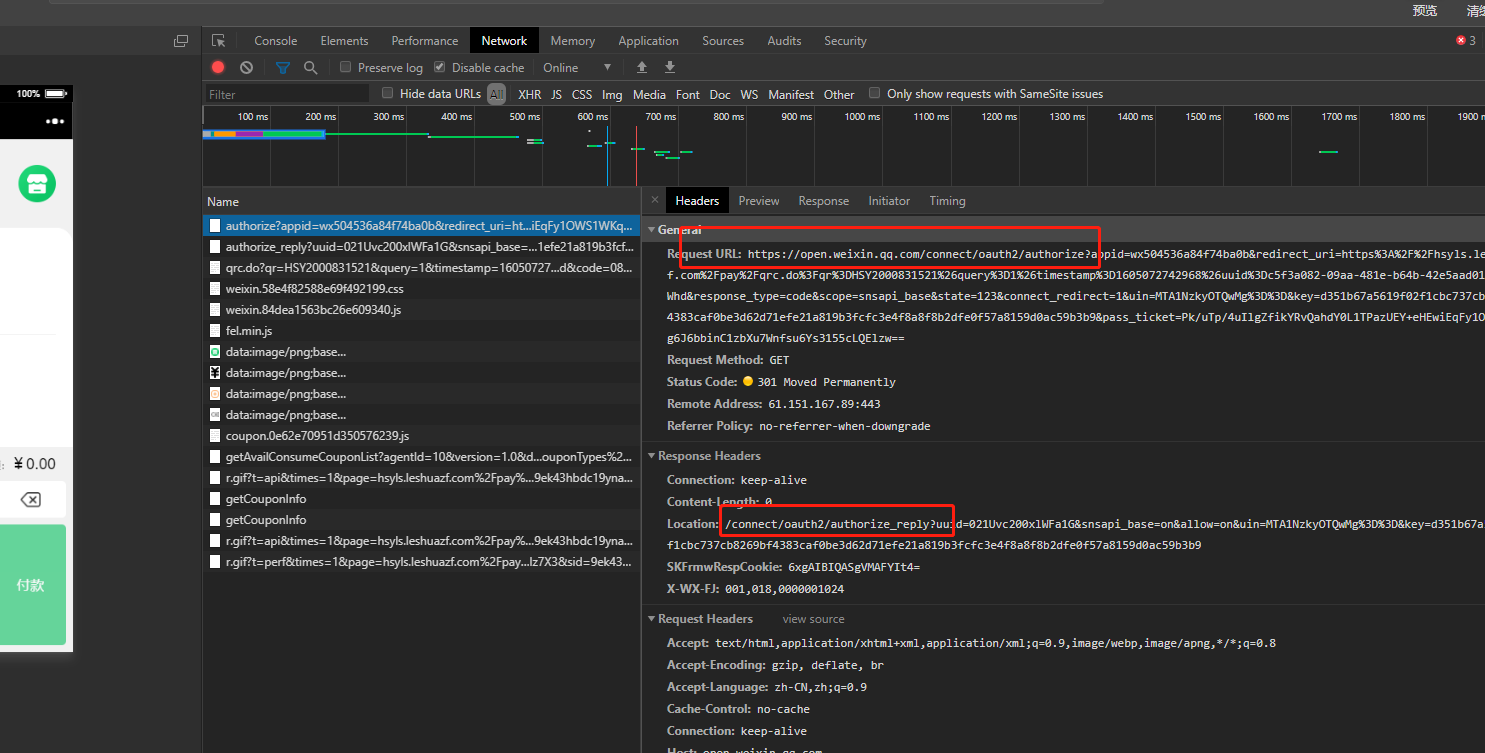The width and height of the screenshot is (1485, 753).
Task: Tap the backspace key icon in the phone preview
Action: (x=30, y=500)
